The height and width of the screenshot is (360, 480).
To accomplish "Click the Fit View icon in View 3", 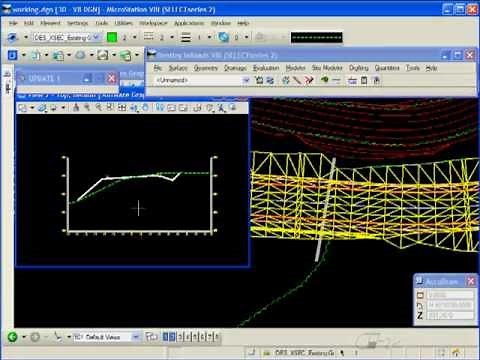I will [122, 108].
